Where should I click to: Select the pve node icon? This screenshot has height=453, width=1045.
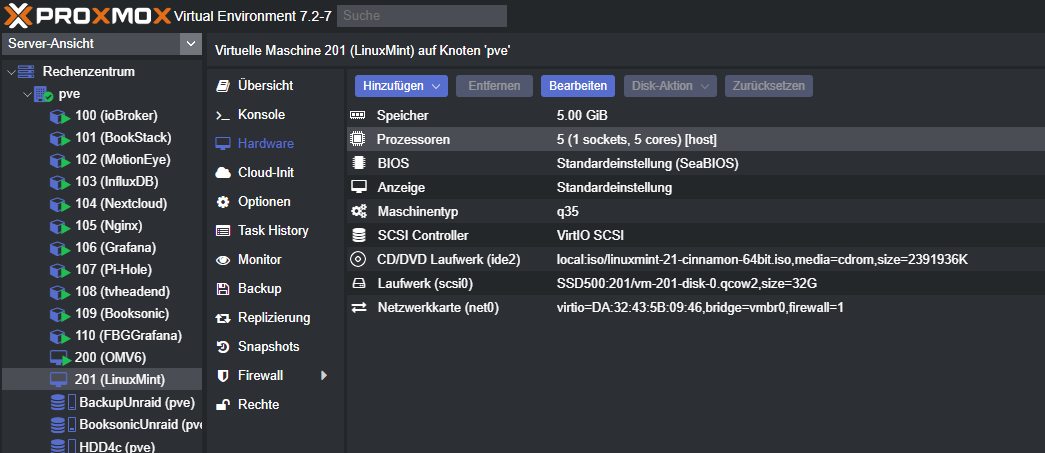[43, 94]
